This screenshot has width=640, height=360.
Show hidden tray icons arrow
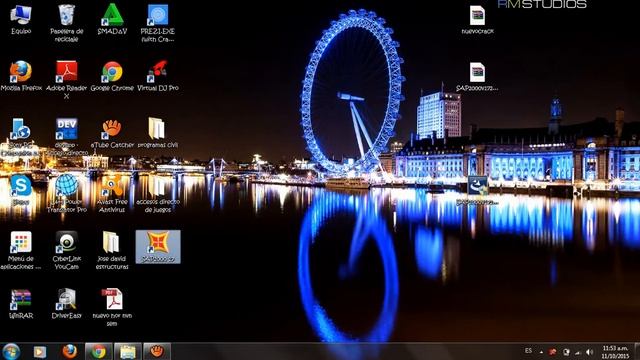[541, 352]
